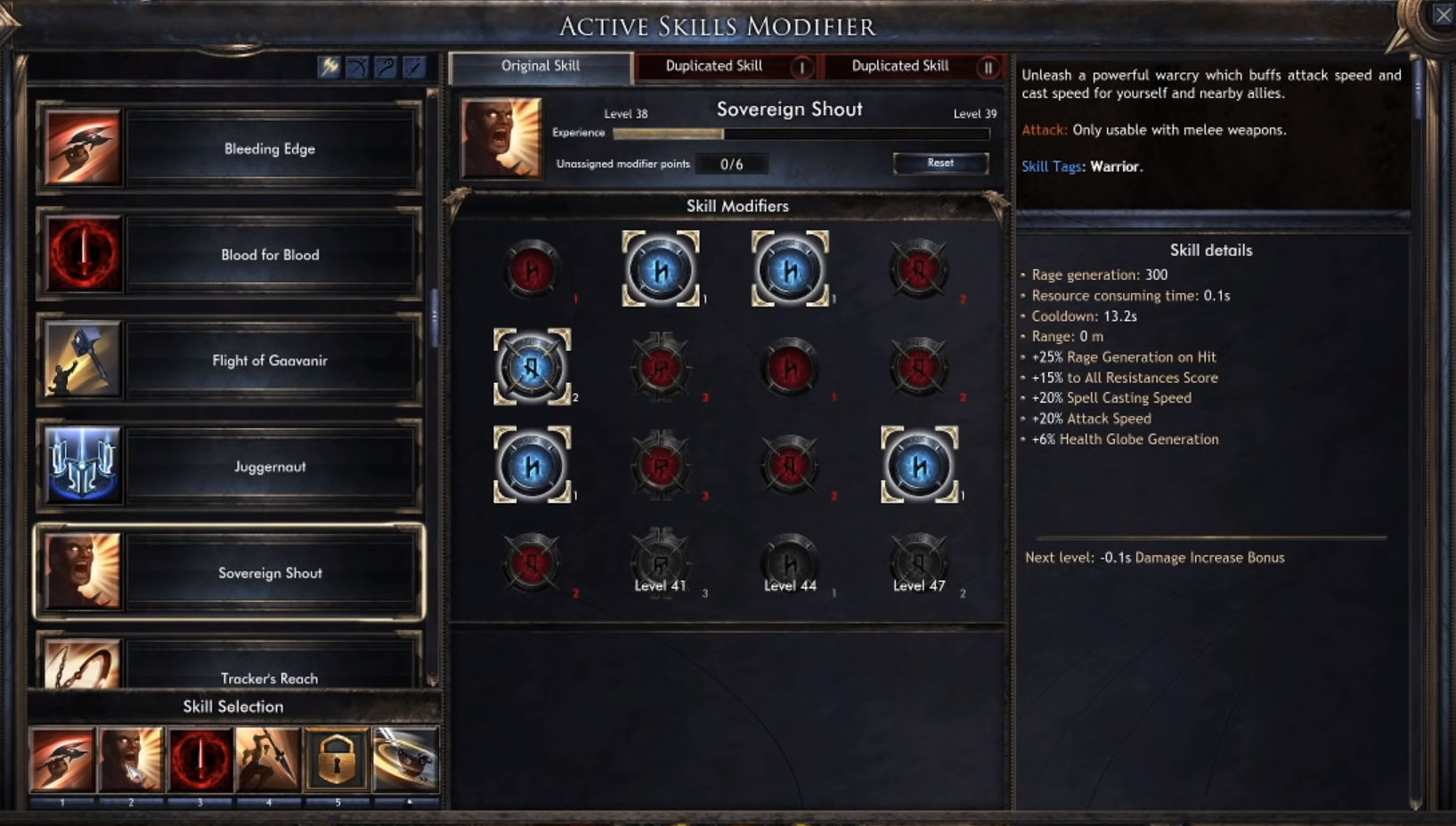Toggle the staff weapon skill filter
Viewport: 1456px width, 826px height.
pos(386,67)
